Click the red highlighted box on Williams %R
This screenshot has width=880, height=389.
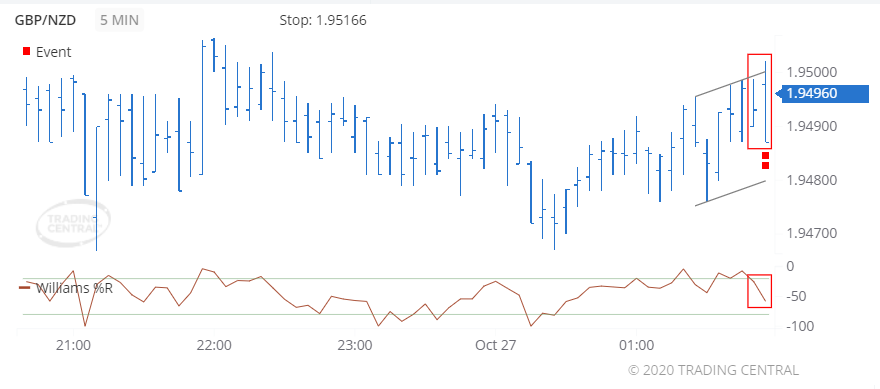coord(759,291)
